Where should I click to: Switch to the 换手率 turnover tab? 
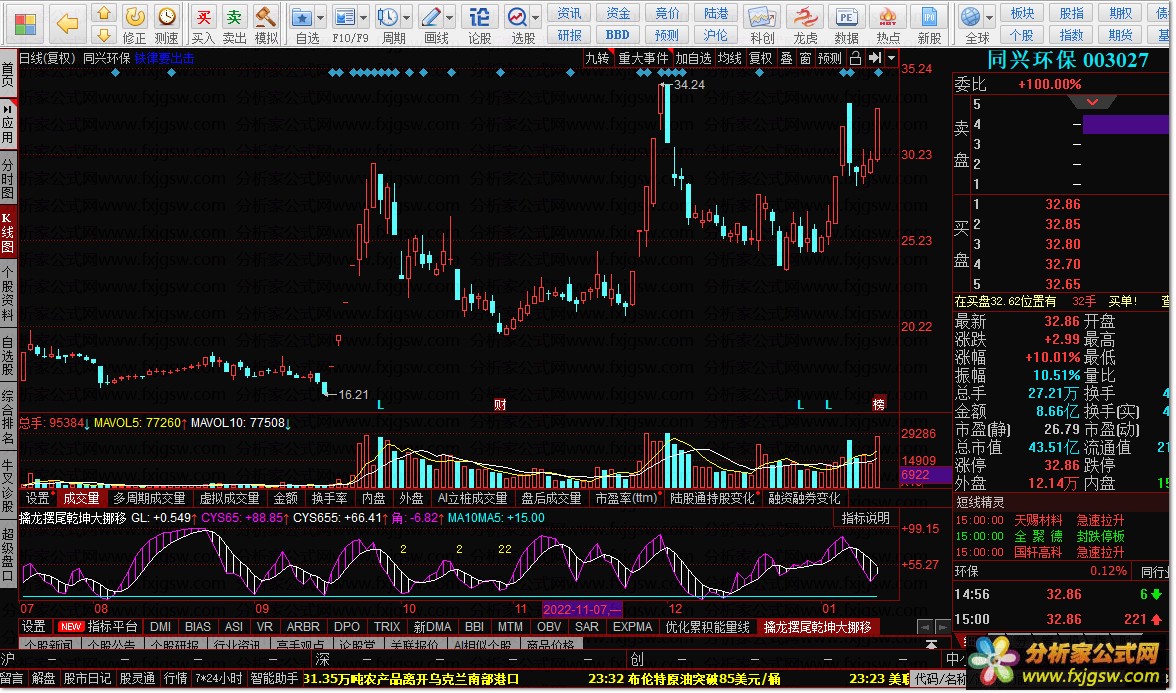tap(329, 498)
